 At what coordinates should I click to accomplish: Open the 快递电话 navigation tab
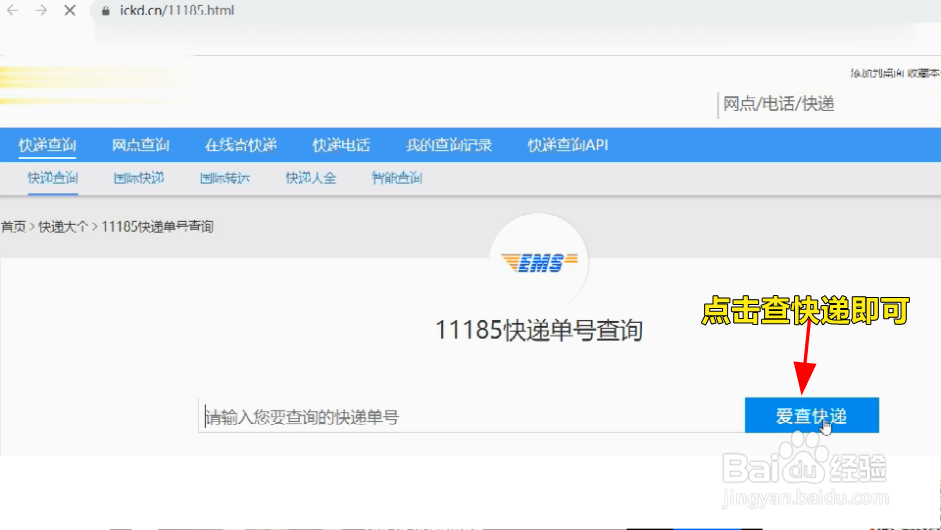pos(341,145)
